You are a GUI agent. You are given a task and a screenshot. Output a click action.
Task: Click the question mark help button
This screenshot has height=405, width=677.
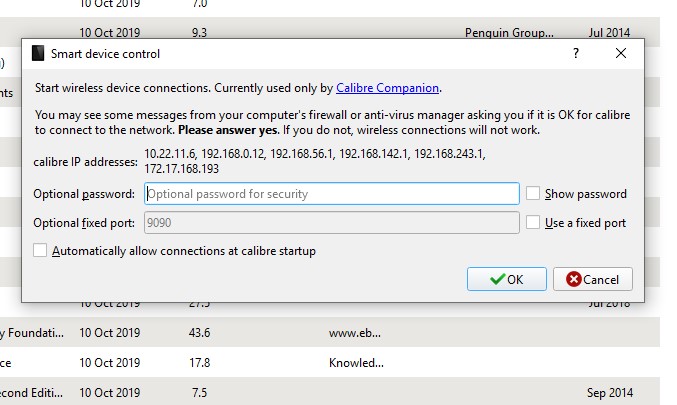tap(576, 53)
